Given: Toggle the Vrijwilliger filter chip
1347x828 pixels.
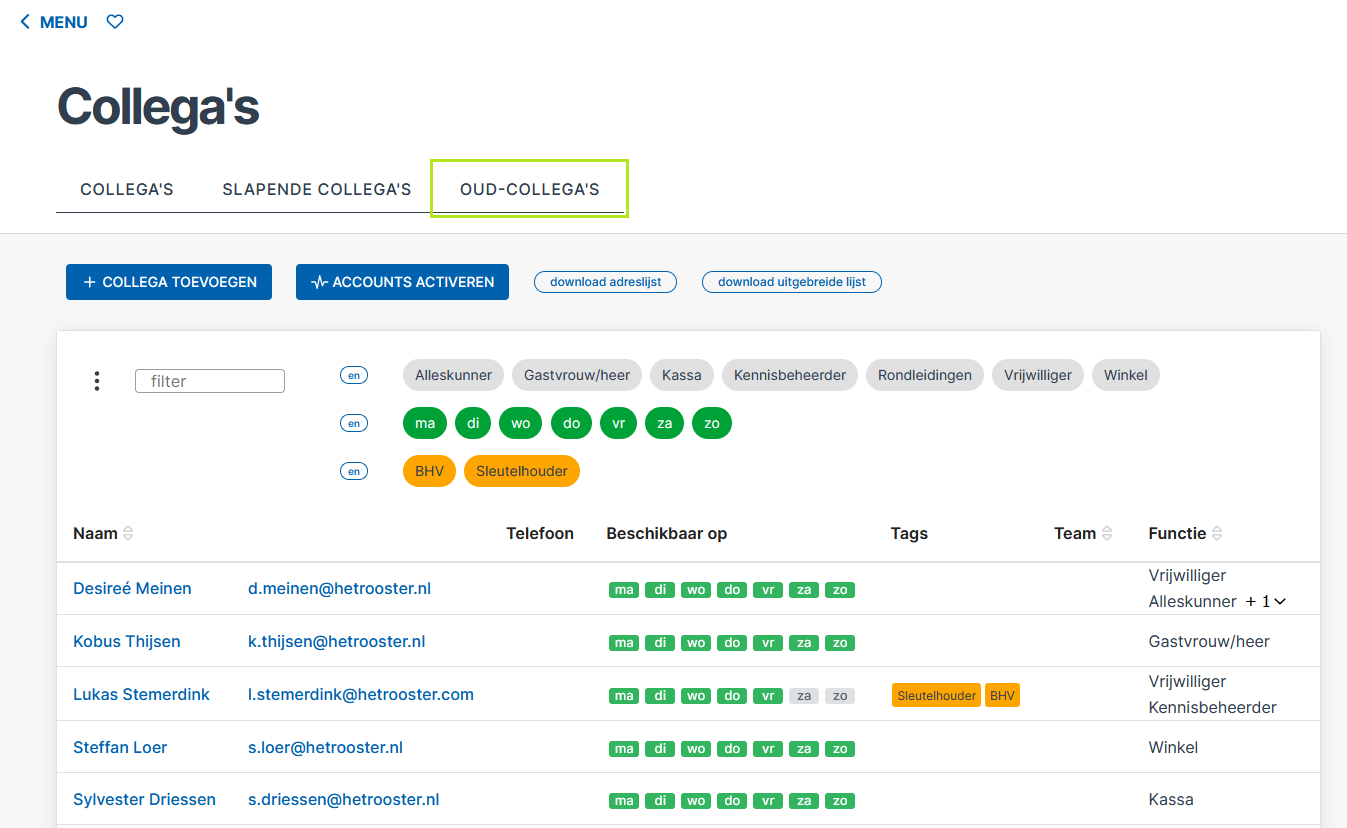Looking at the screenshot, I should coord(1038,375).
